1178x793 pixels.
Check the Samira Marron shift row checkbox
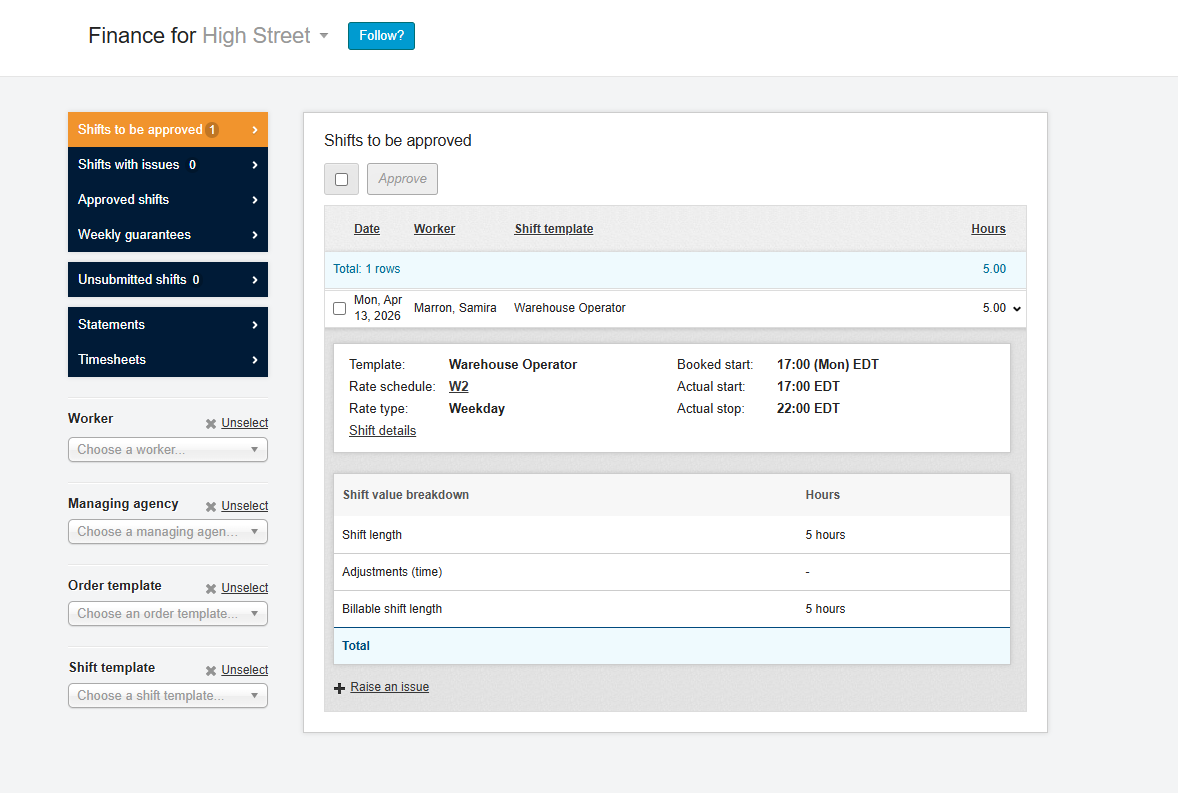pos(339,308)
